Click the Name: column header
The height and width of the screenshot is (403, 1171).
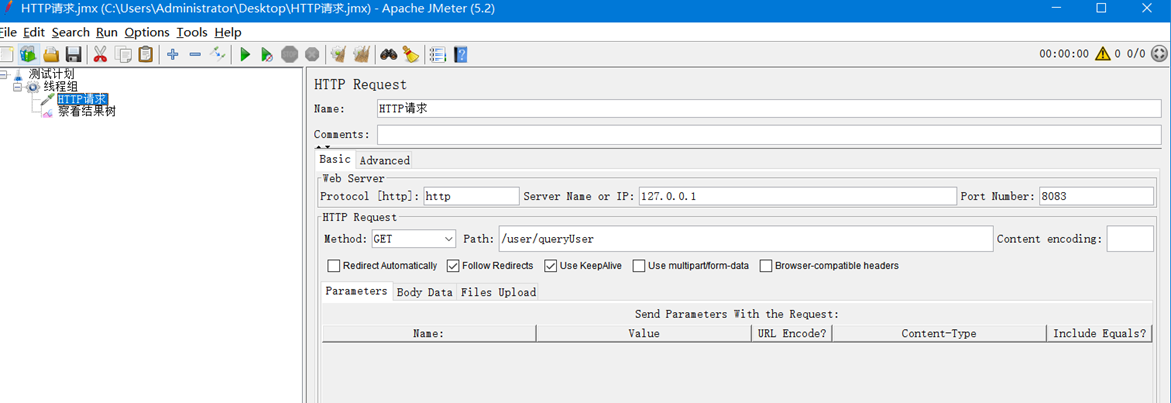click(x=429, y=334)
